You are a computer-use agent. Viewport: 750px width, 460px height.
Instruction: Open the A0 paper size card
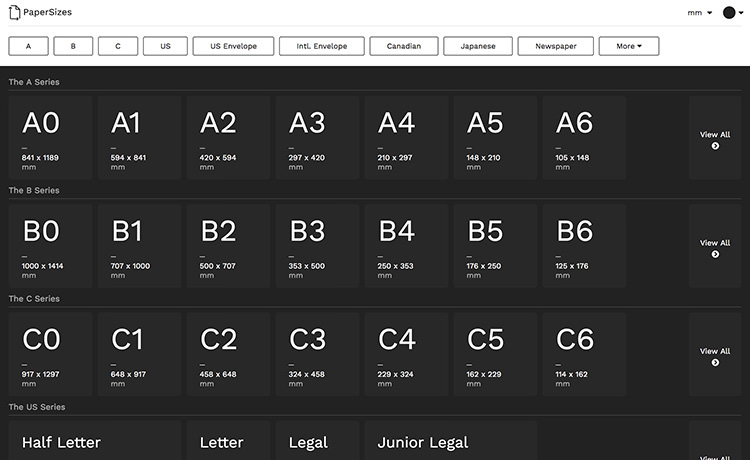point(50,138)
